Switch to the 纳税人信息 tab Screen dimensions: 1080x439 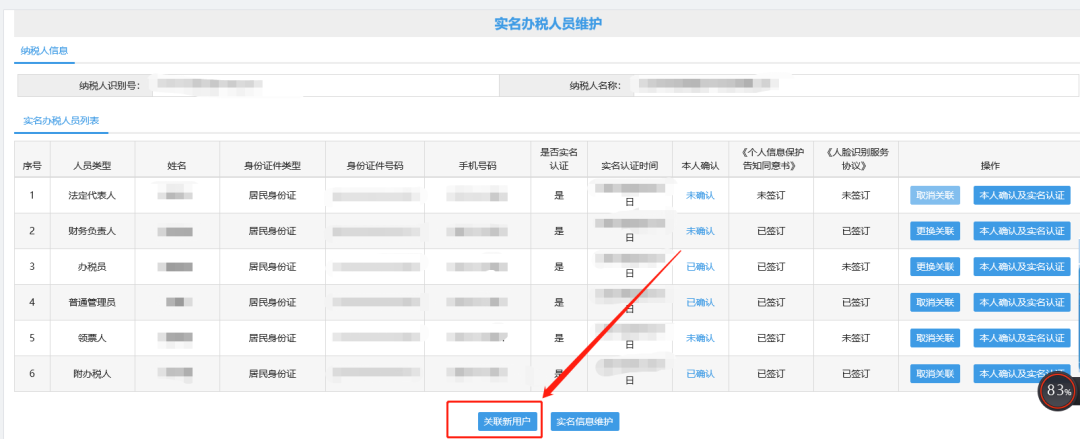point(44,50)
